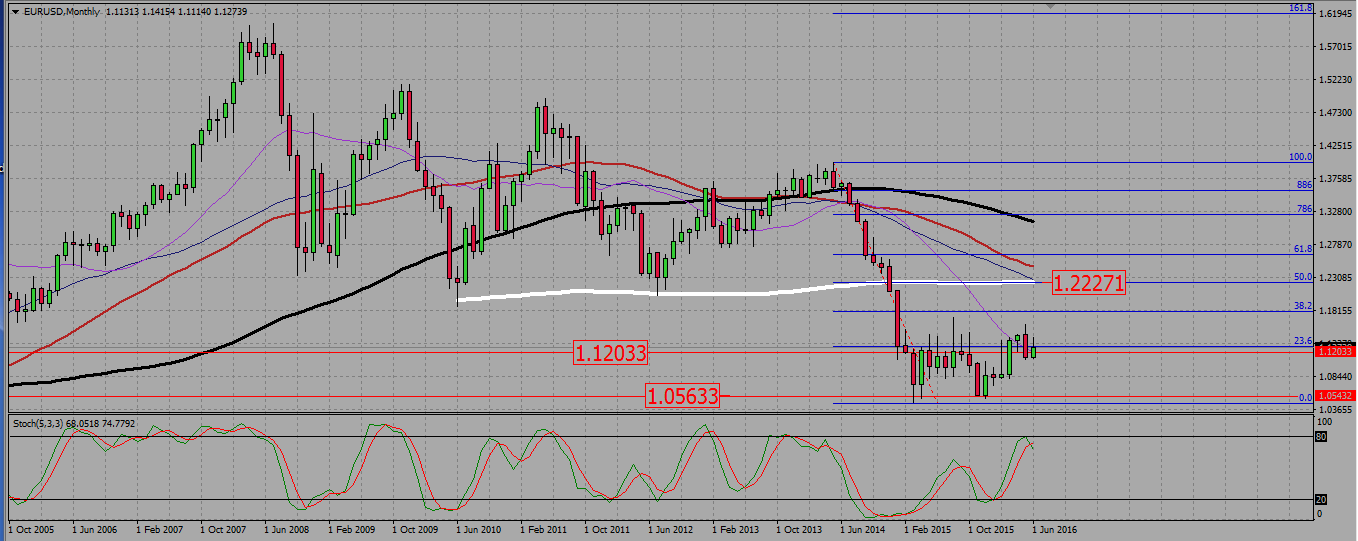Click the 1 Oct 2007 date label
This screenshot has height=541, width=1358.
coord(225,530)
